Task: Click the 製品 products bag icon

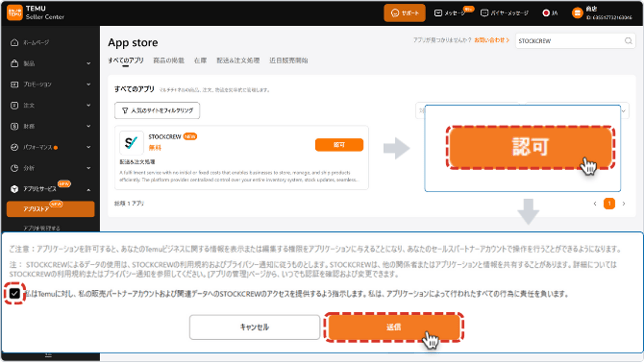Action: click(14, 63)
